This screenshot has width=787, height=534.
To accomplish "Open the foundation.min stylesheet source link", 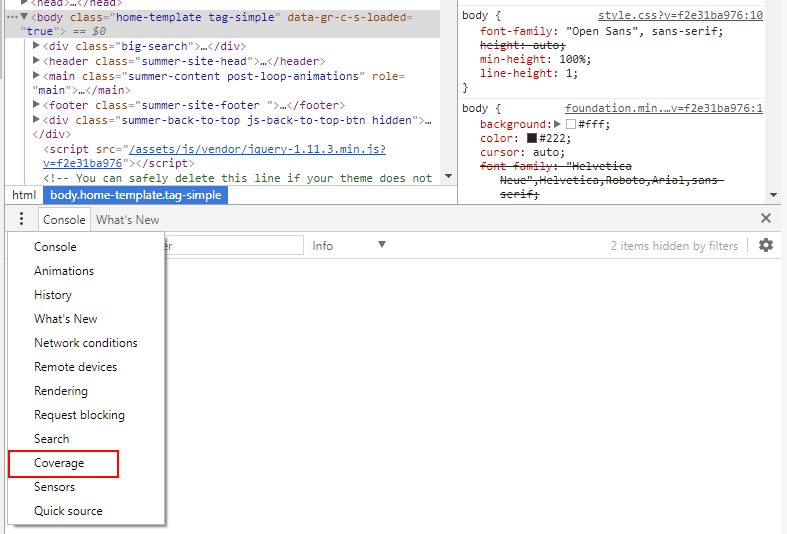I will click(x=664, y=108).
